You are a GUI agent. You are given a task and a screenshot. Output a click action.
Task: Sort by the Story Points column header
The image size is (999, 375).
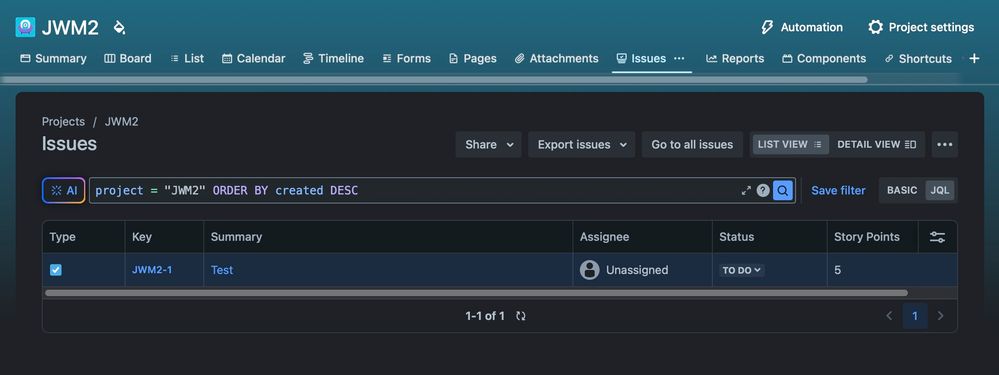coord(867,237)
